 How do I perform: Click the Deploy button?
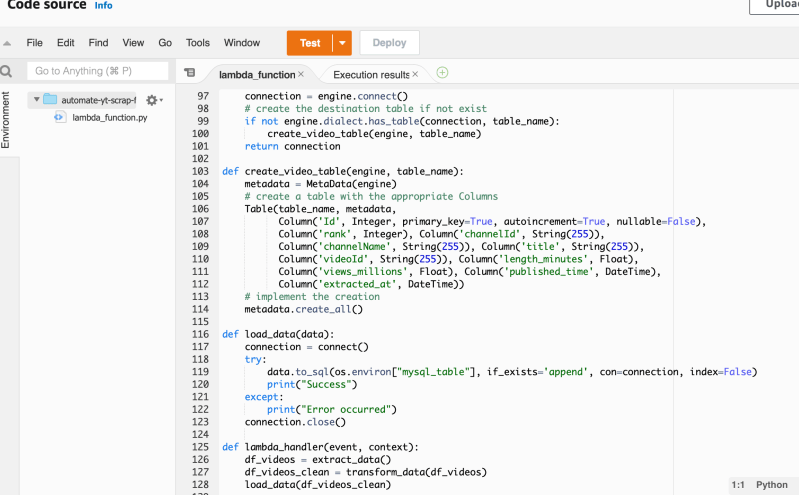point(389,43)
